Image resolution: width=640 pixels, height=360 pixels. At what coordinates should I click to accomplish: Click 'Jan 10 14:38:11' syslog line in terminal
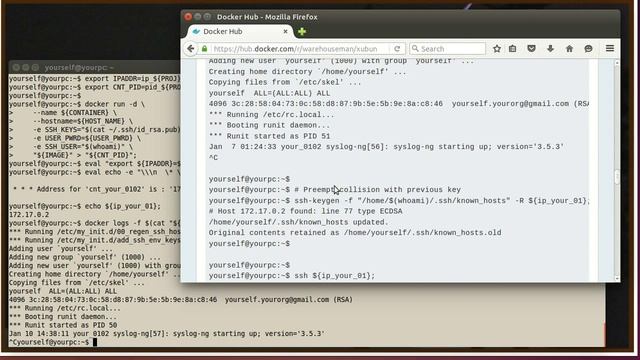coord(167,334)
